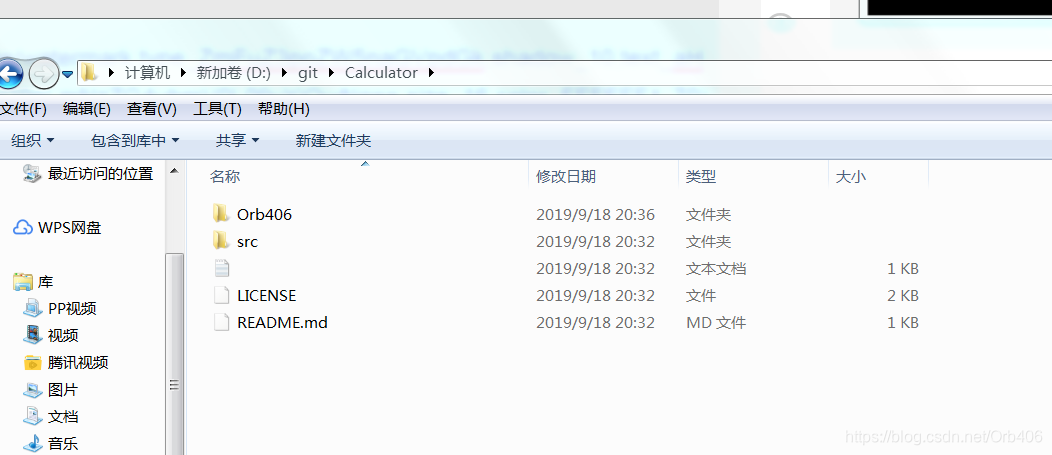The width and height of the screenshot is (1052, 455).
Task: Open the 视频 library
Action: (63, 336)
